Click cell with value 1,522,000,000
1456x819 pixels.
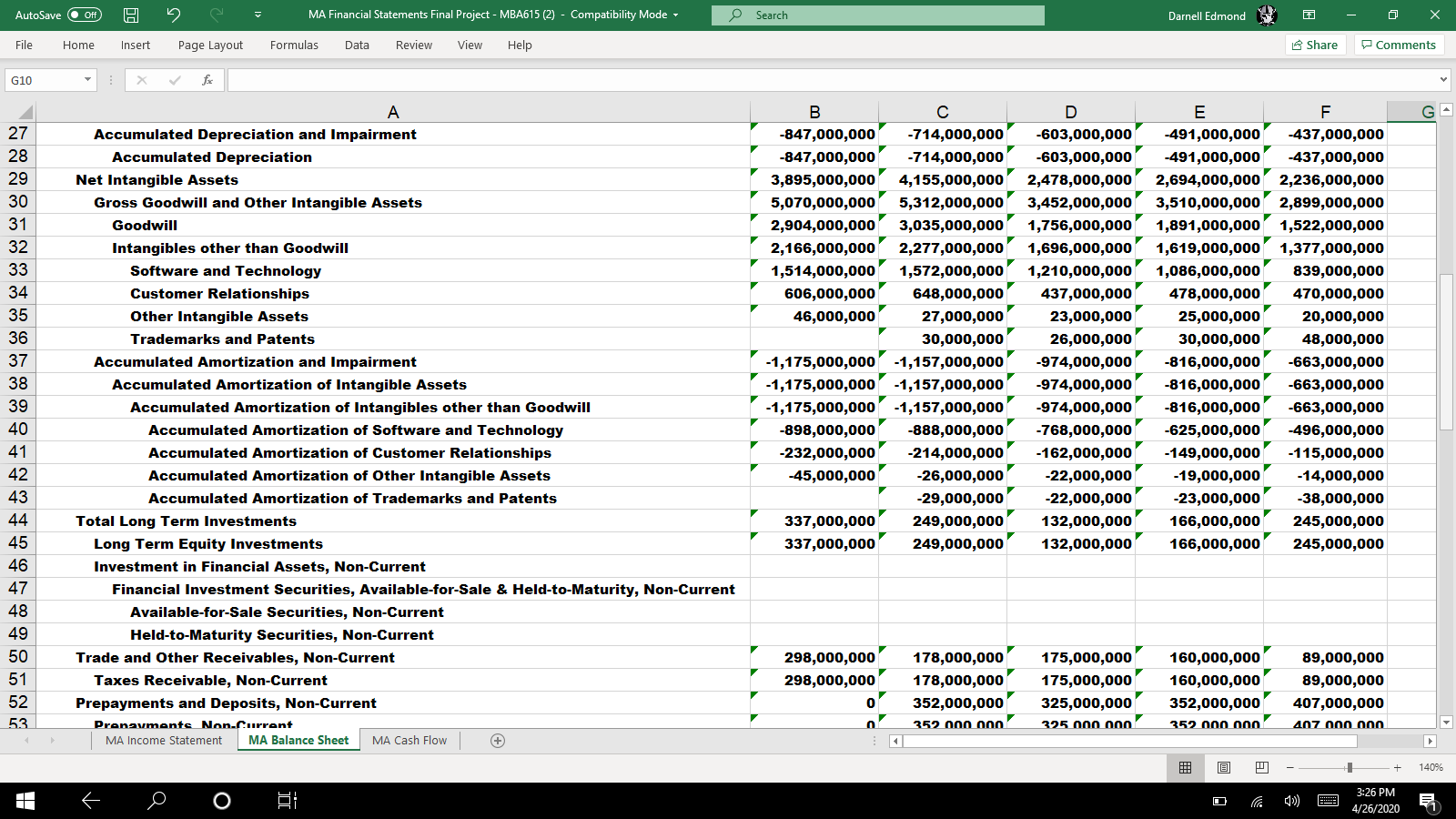pos(1325,226)
